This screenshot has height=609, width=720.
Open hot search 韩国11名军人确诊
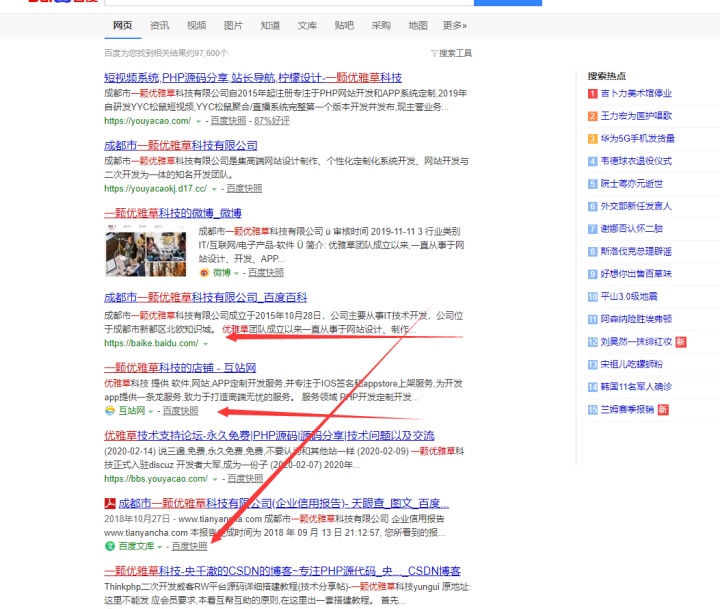click(x=636, y=387)
